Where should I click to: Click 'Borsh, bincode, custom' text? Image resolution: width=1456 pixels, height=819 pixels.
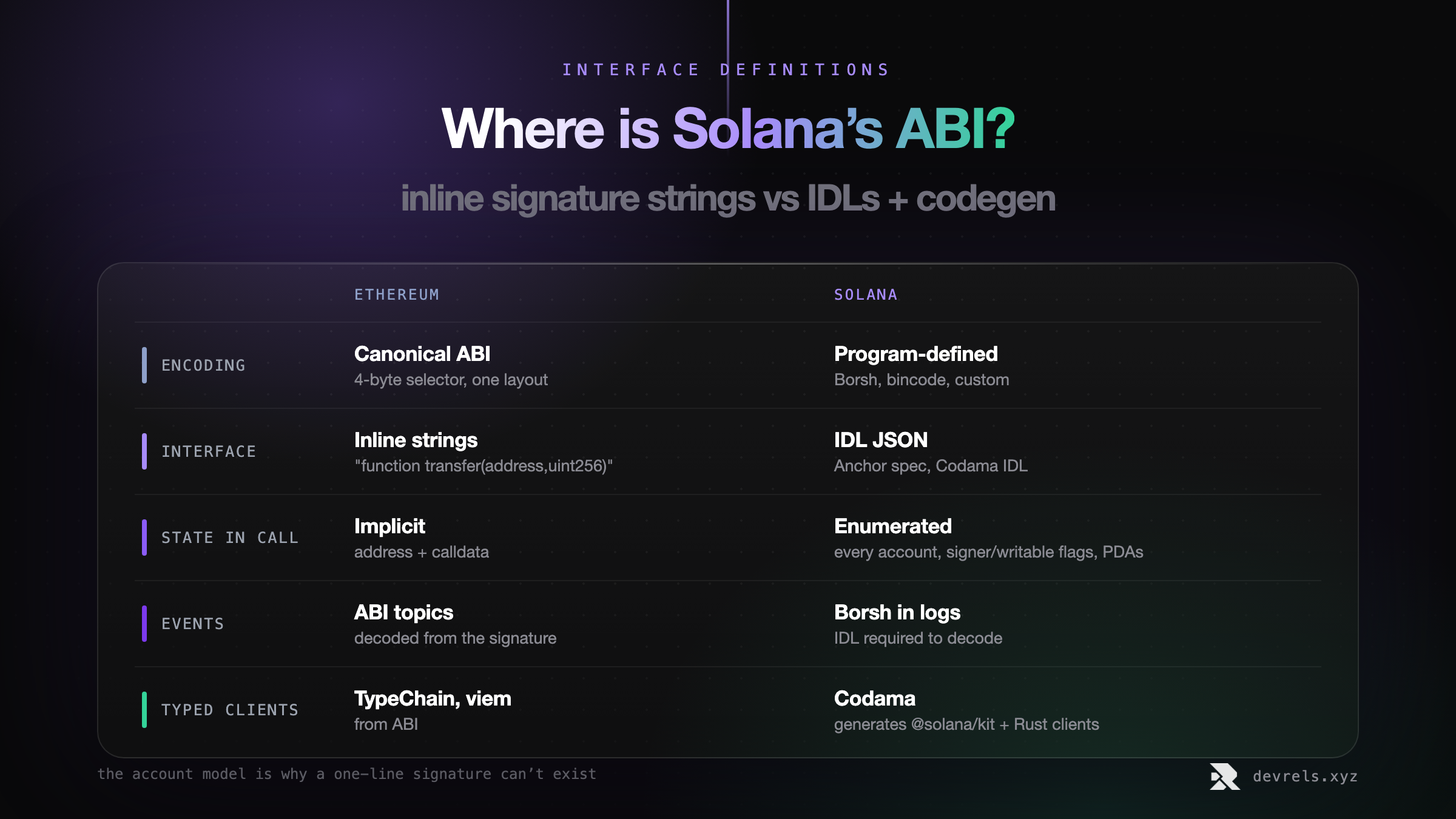click(922, 380)
